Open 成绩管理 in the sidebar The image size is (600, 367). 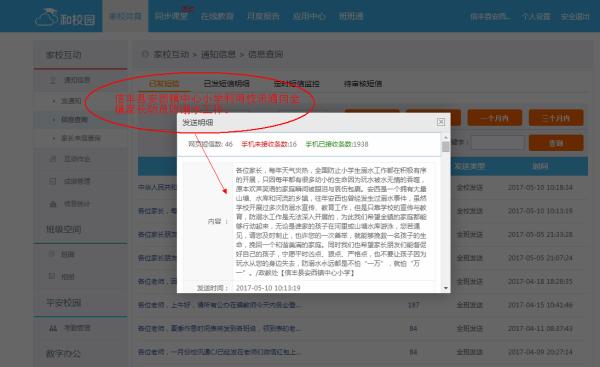pos(77,181)
